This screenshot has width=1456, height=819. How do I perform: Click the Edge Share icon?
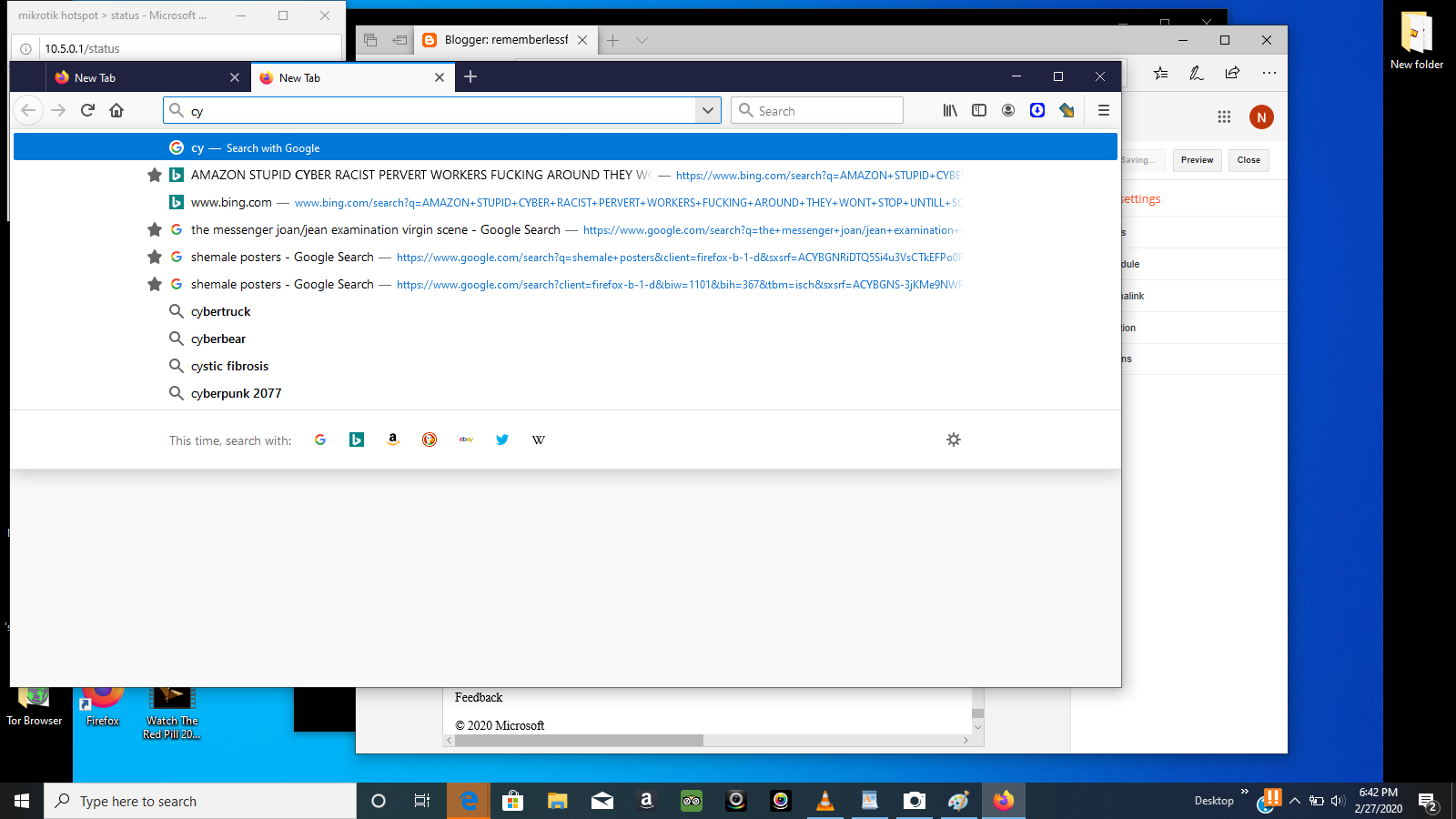1232,73
